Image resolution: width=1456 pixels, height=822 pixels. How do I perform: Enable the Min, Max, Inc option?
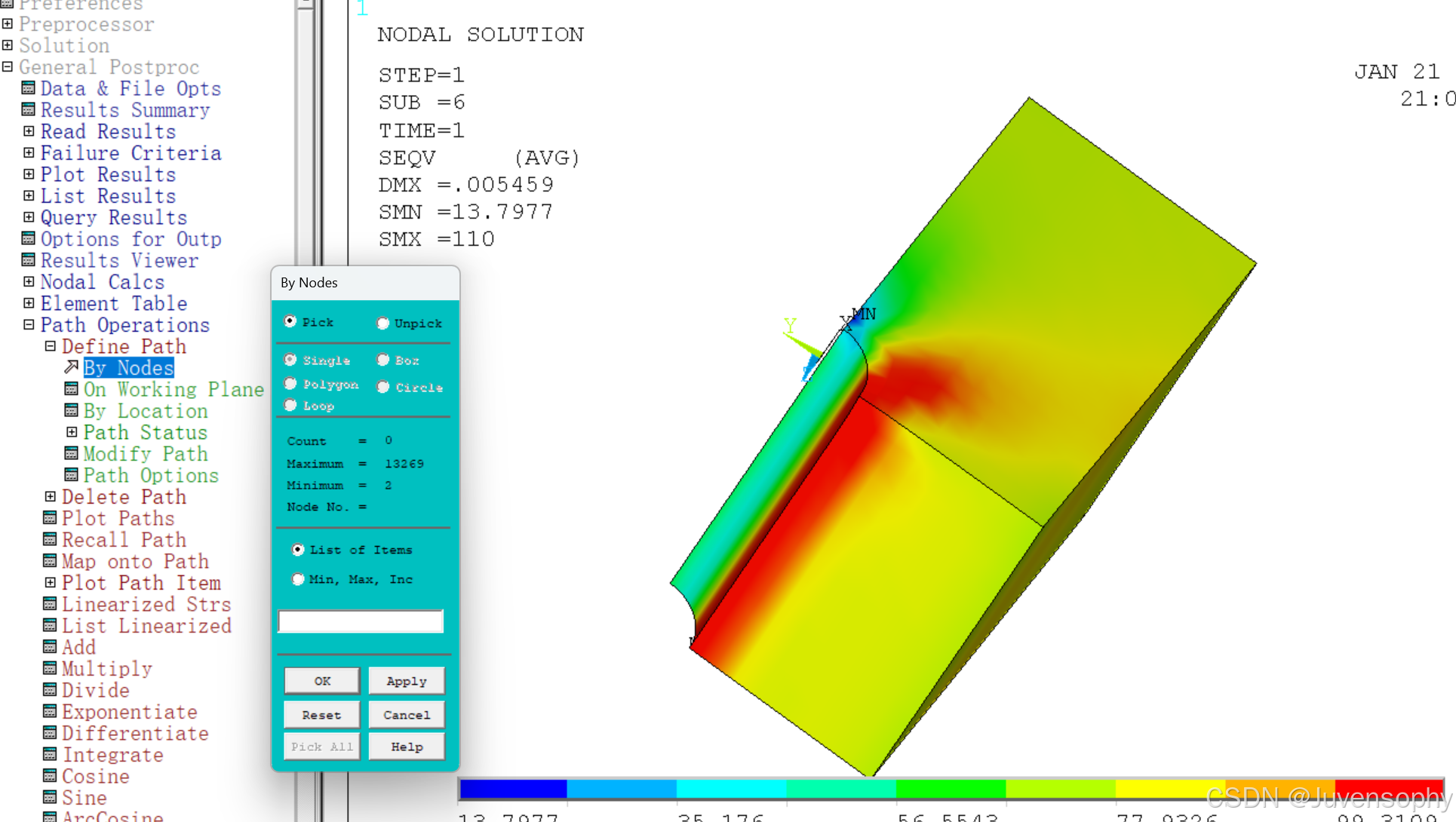pyautogui.click(x=299, y=579)
